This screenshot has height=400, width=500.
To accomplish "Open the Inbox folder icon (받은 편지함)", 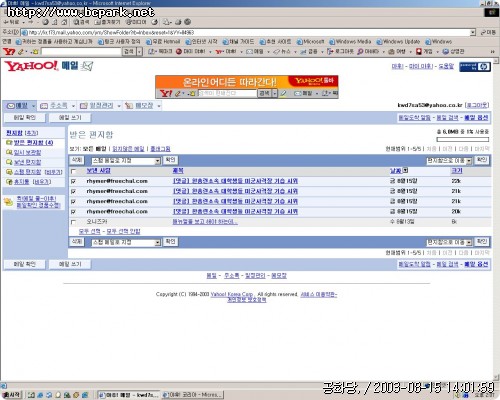I will tap(9, 143).
